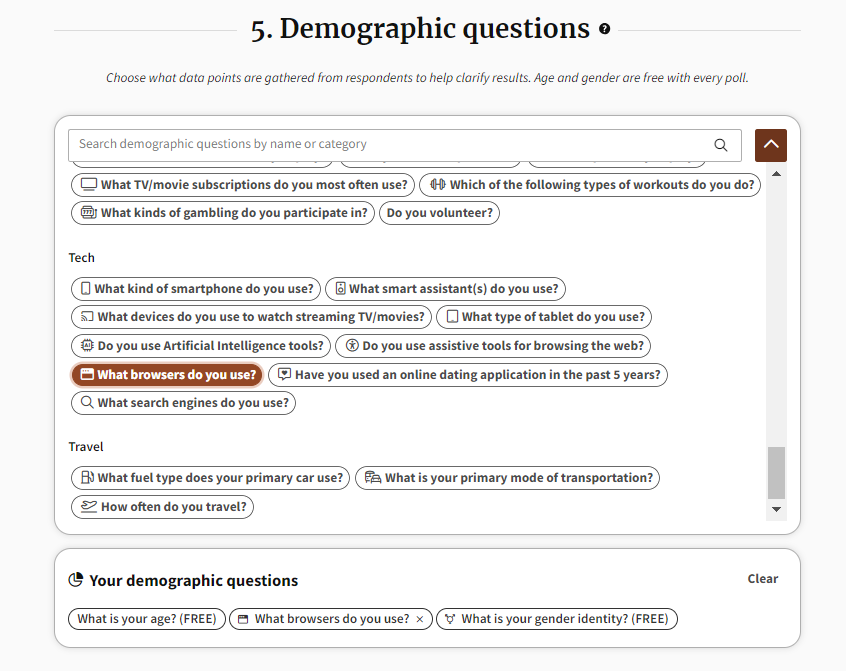Collapse the demographic questions panel with the chevron button

coord(770,145)
